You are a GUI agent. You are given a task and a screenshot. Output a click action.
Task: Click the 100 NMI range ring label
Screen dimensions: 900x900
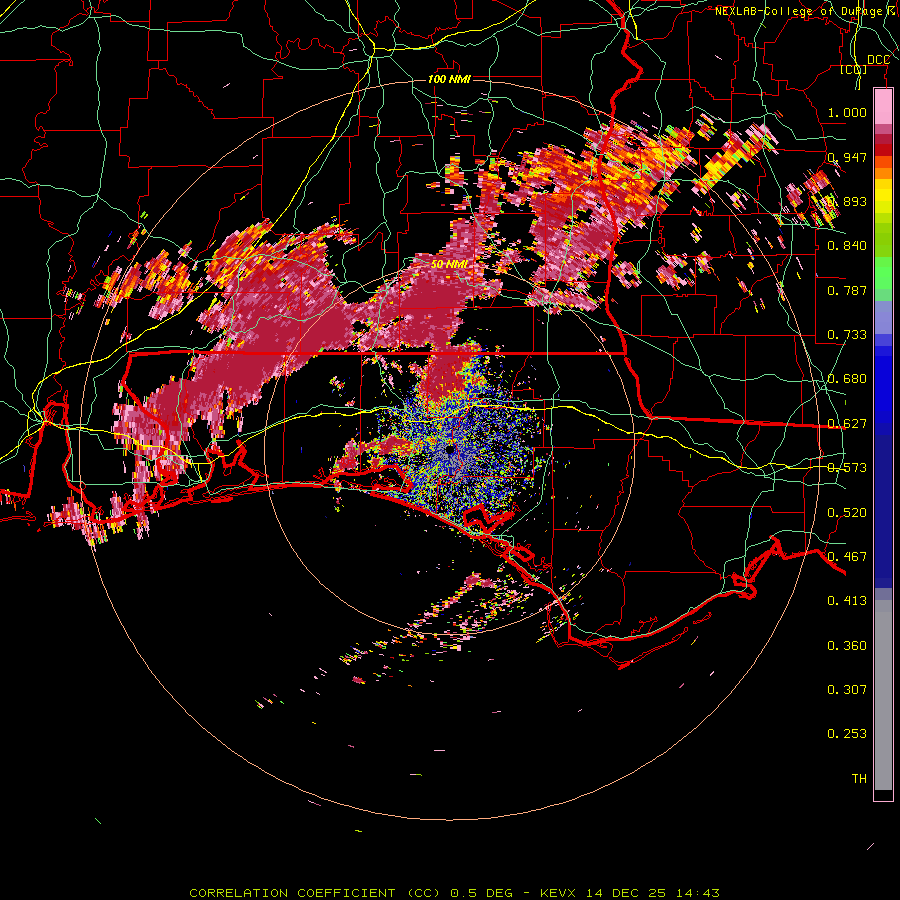pos(449,79)
